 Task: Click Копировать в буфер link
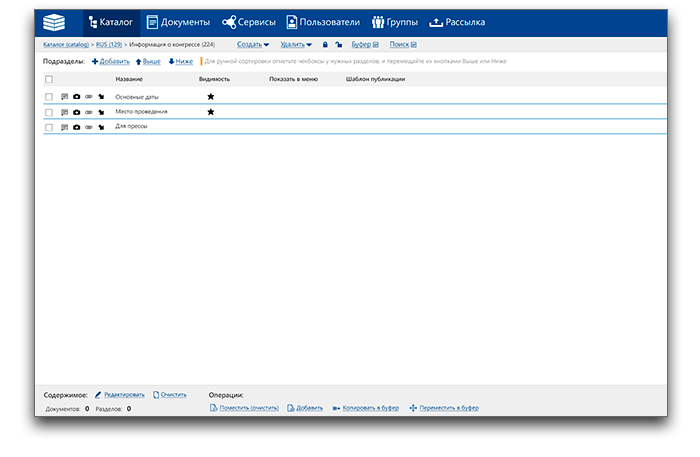pos(365,408)
